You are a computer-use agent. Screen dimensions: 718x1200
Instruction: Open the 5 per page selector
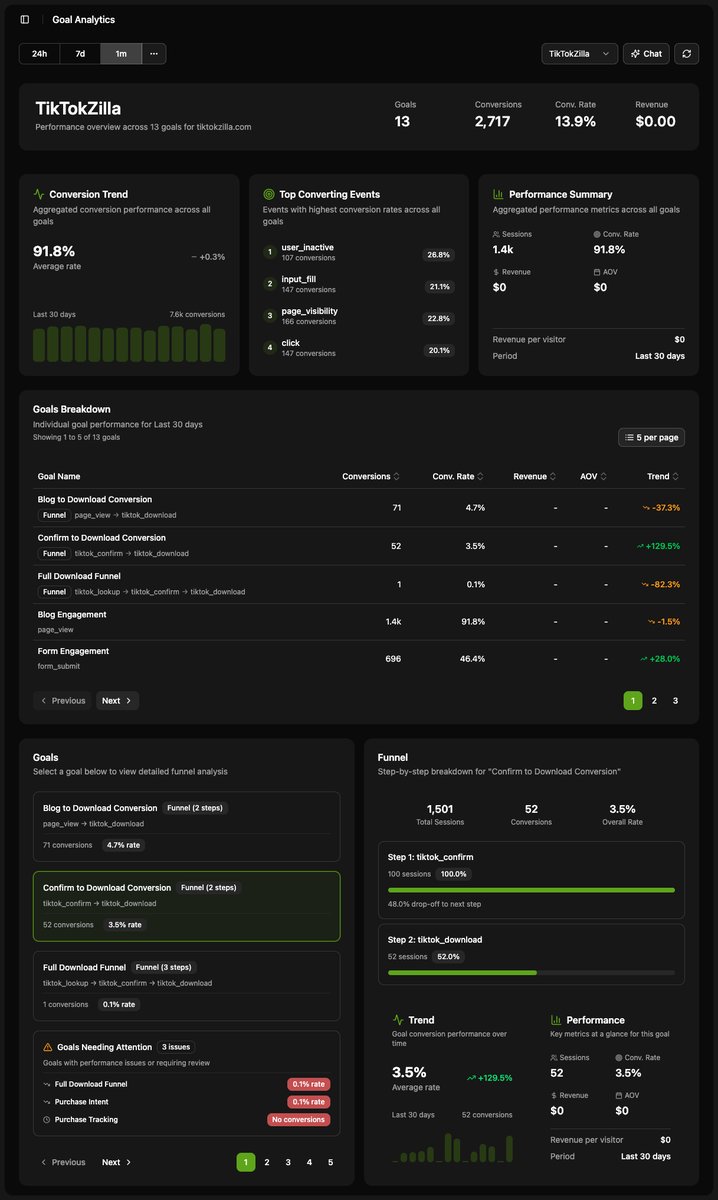click(652, 438)
